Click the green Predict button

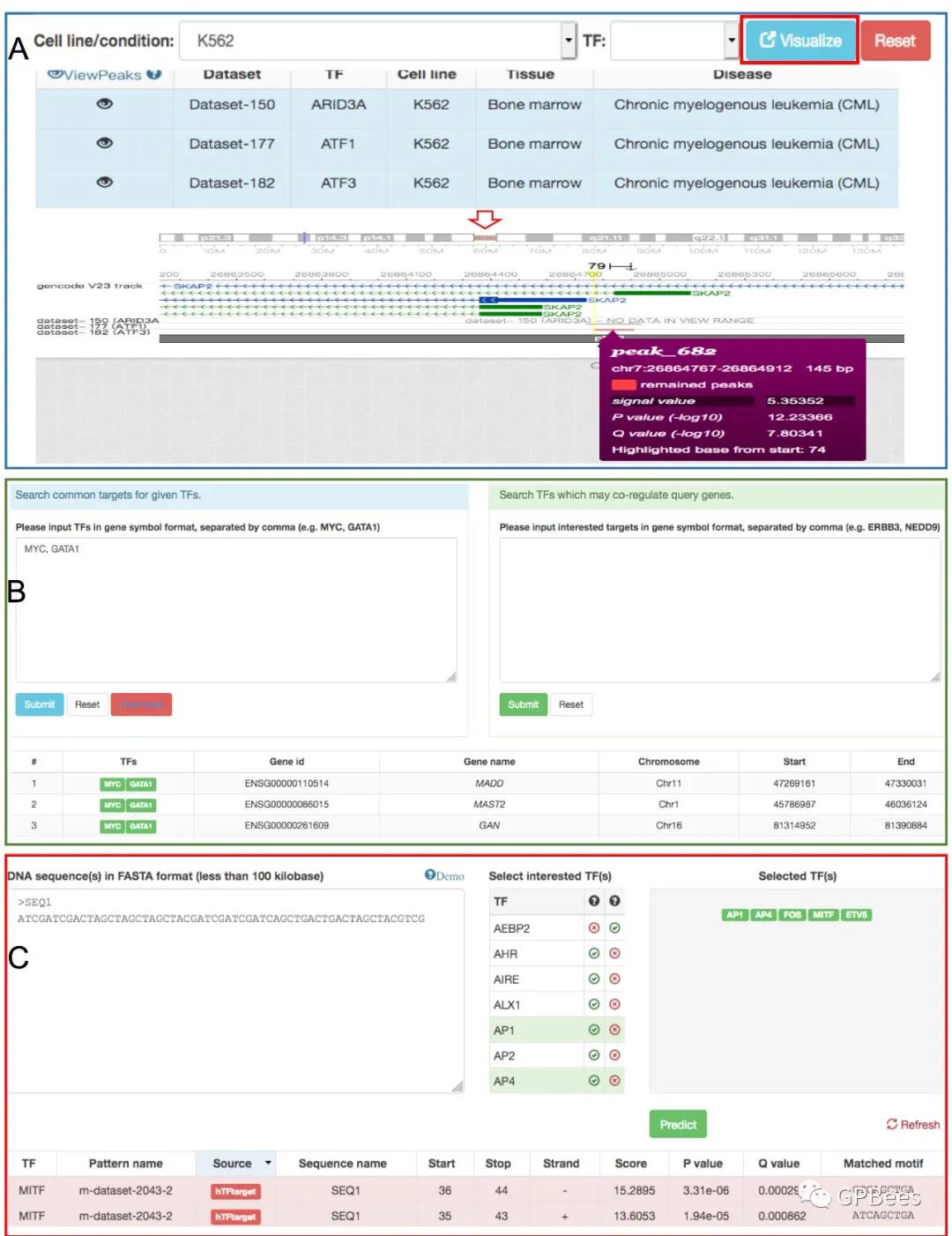(x=678, y=1125)
